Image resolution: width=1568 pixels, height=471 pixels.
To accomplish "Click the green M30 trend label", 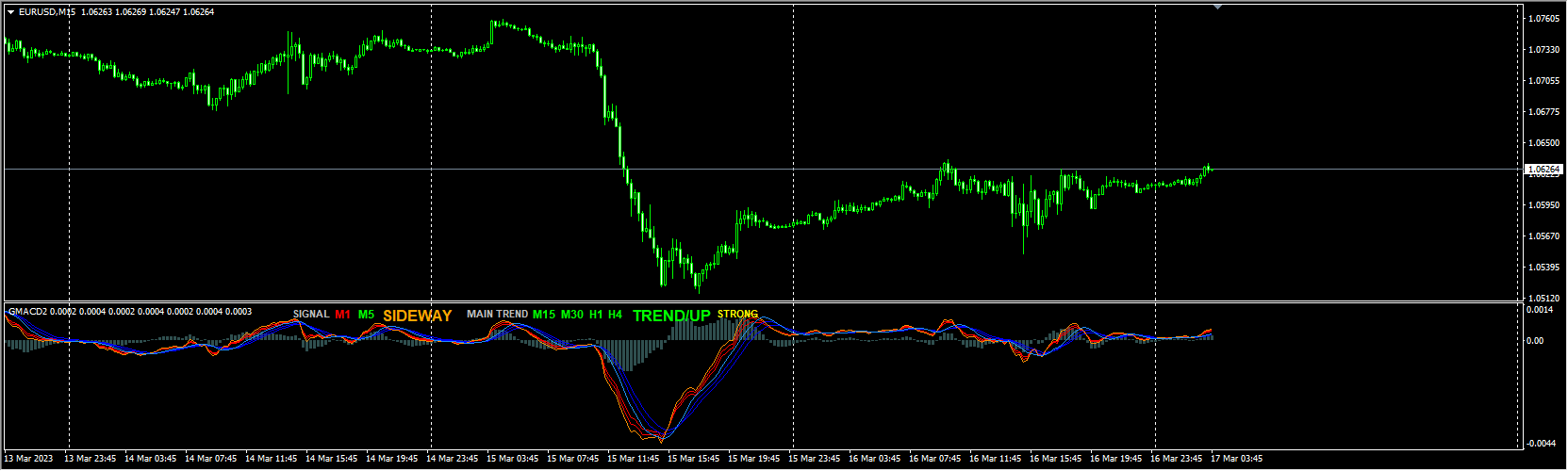I will click(x=572, y=315).
